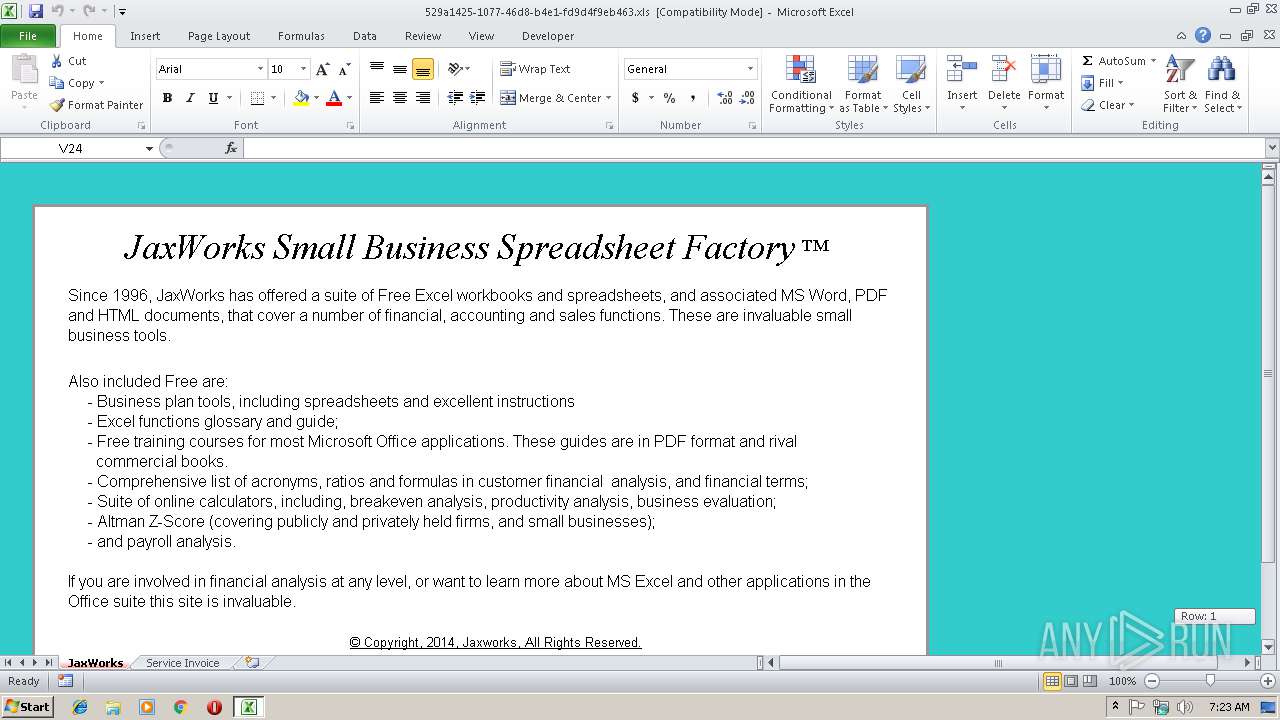
Task: Click the Format cells icon
Action: (x=1046, y=69)
